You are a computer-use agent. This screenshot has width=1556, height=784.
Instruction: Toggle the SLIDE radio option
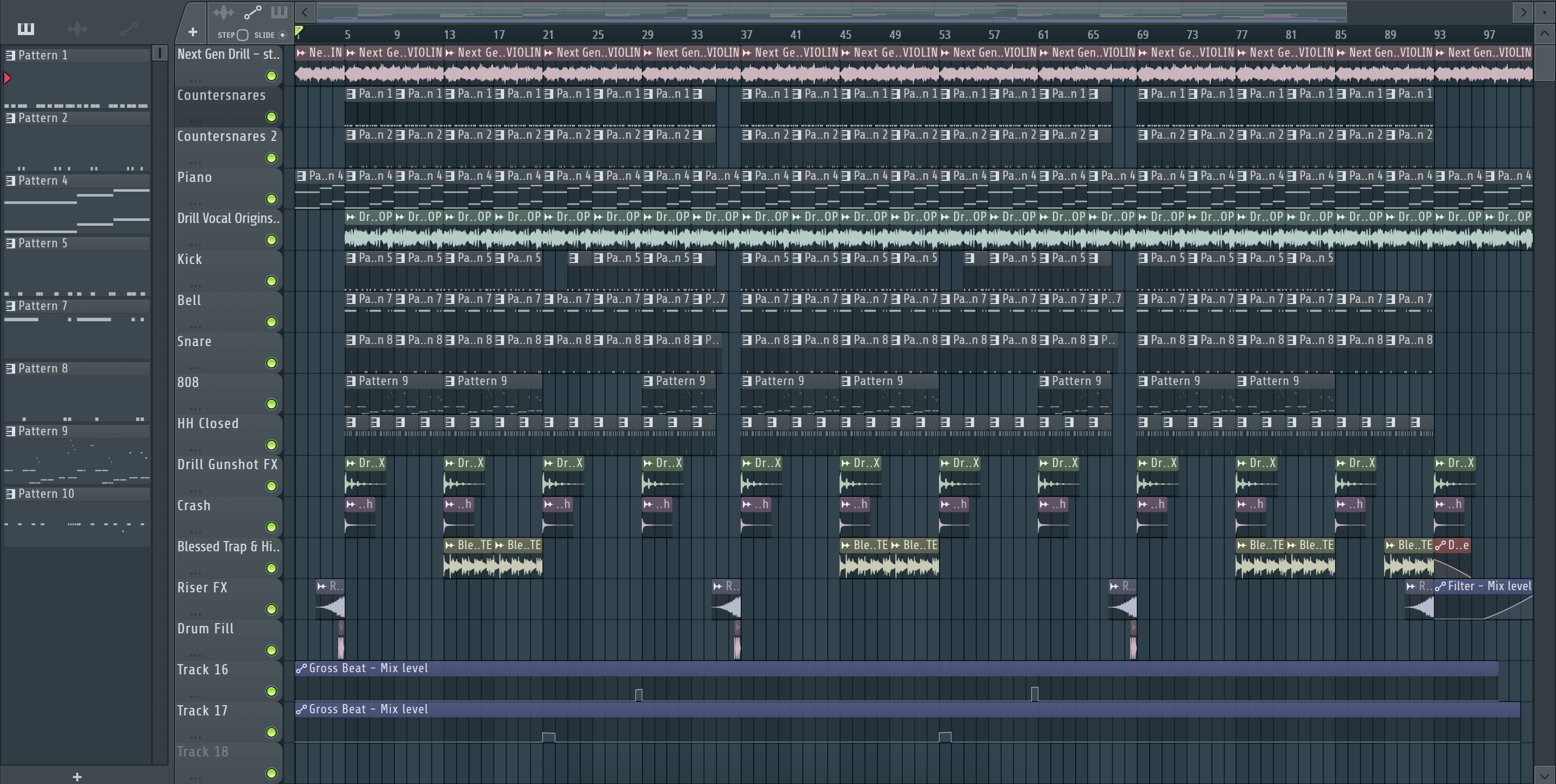282,35
